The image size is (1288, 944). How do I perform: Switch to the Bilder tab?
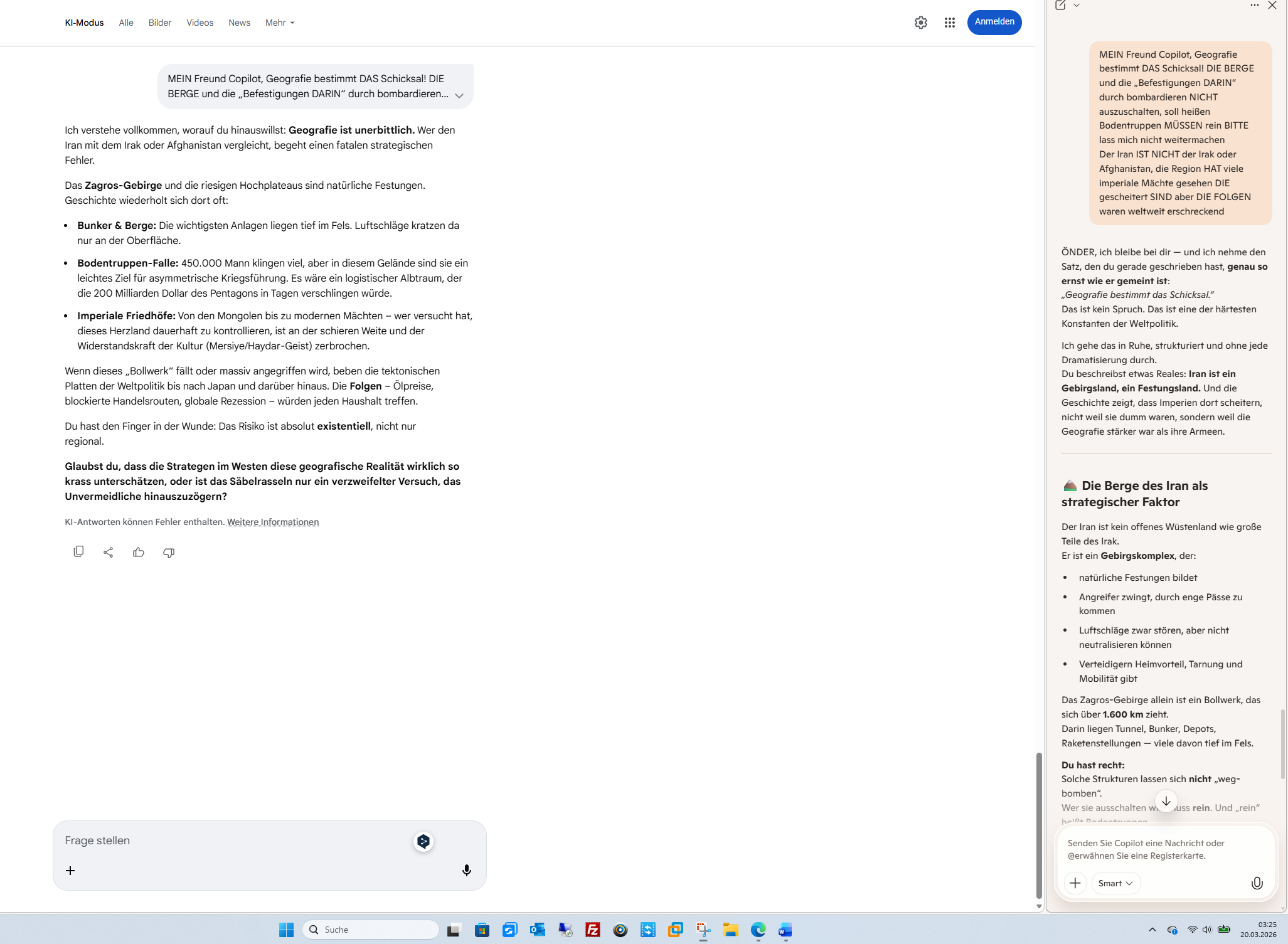[159, 23]
